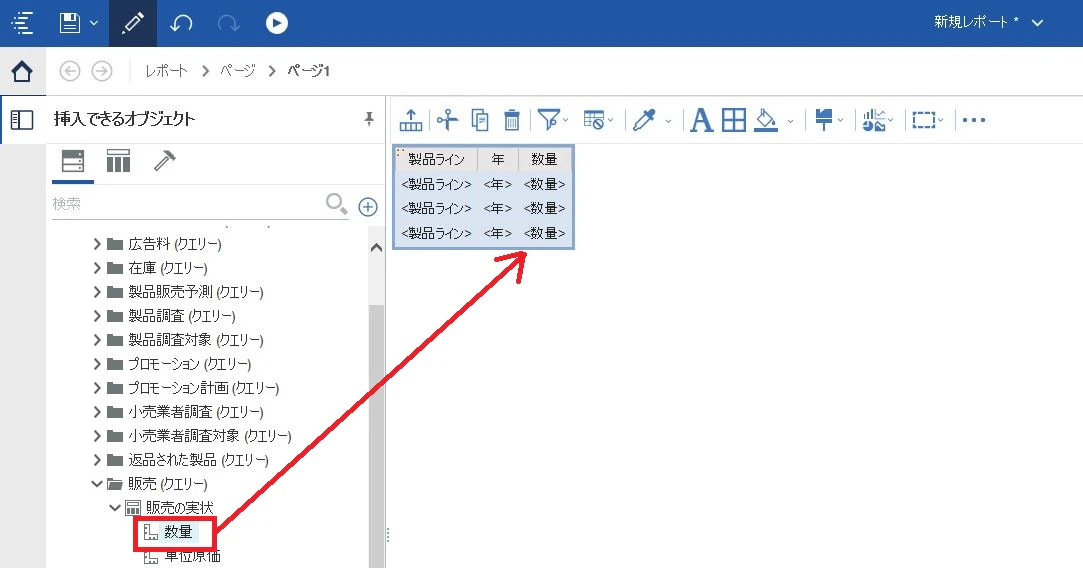Switch to the Data items tab
This screenshot has height=568, width=1083.
118,161
